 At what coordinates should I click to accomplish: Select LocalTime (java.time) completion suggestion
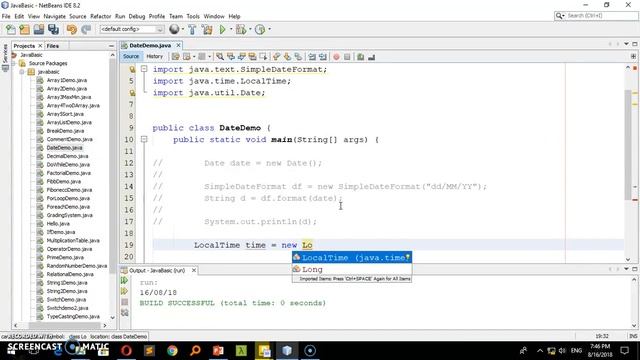[x=352, y=257]
